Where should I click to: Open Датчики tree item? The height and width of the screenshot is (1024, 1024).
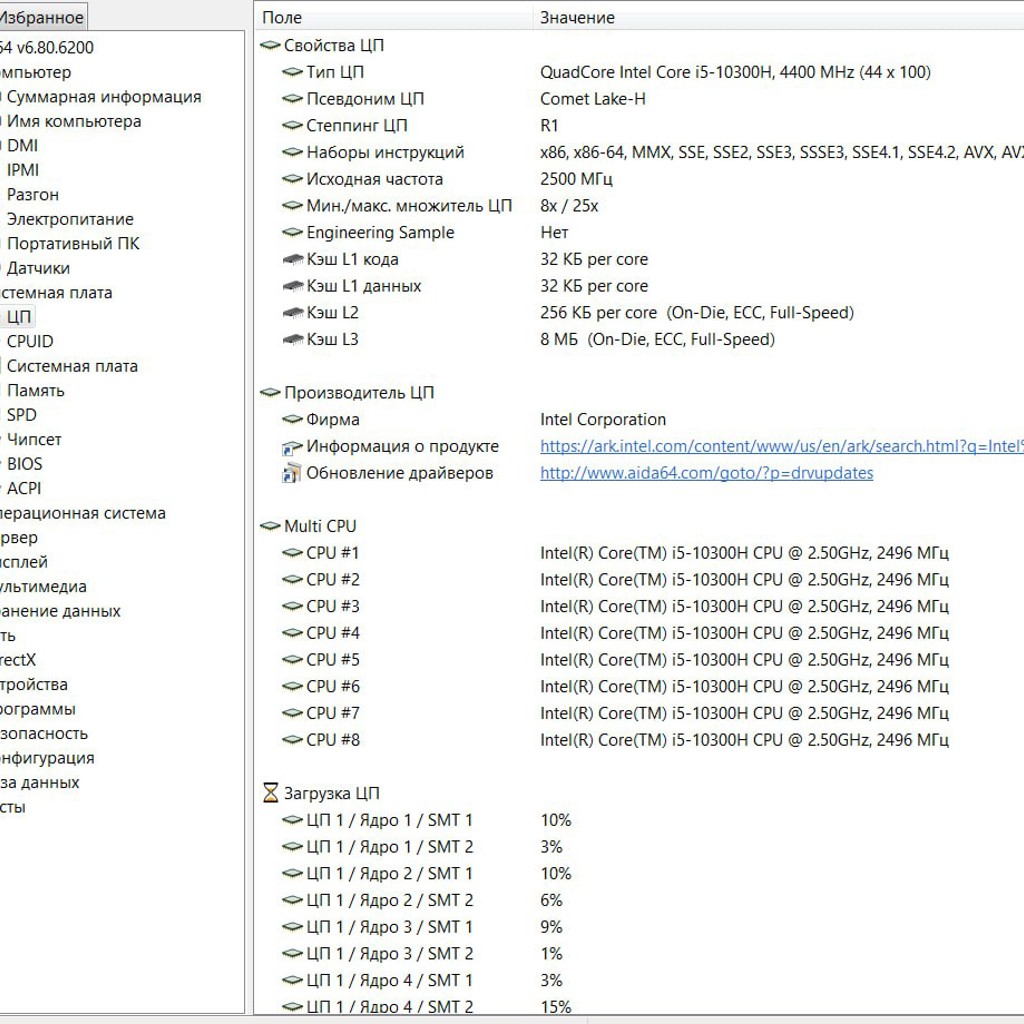click(x=38, y=268)
